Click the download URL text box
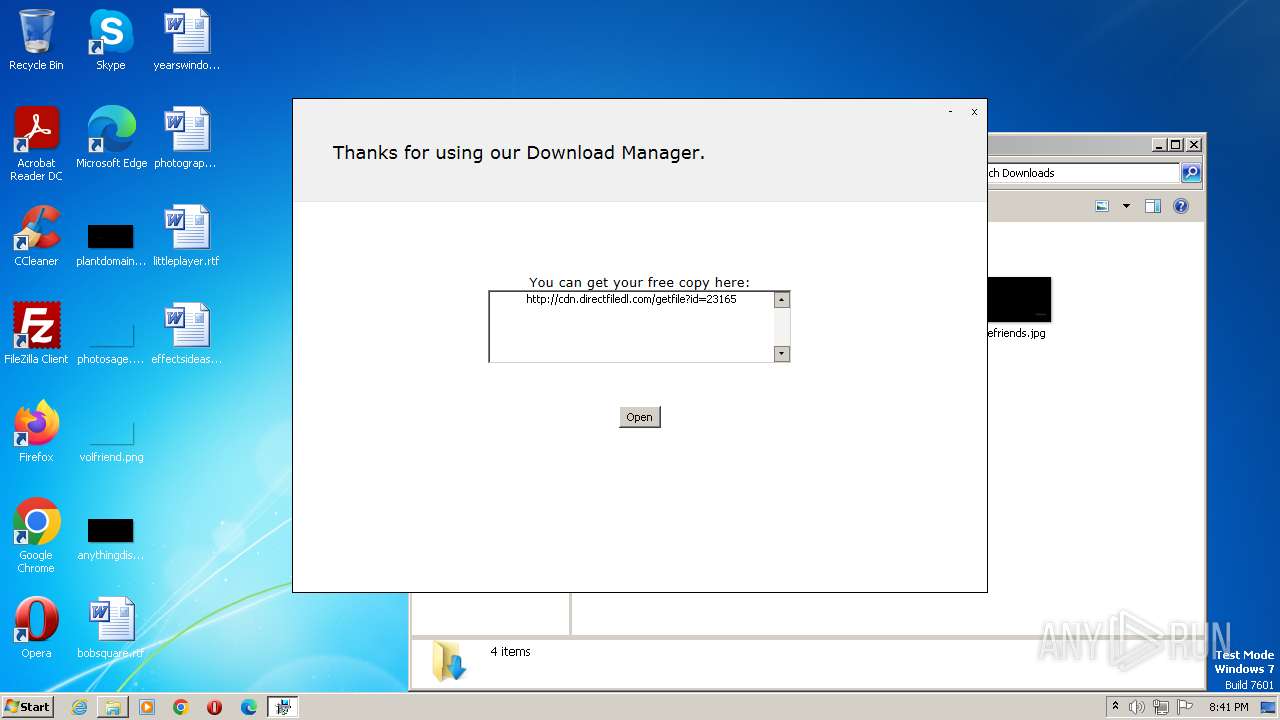This screenshot has height=720, width=1280. 631,326
